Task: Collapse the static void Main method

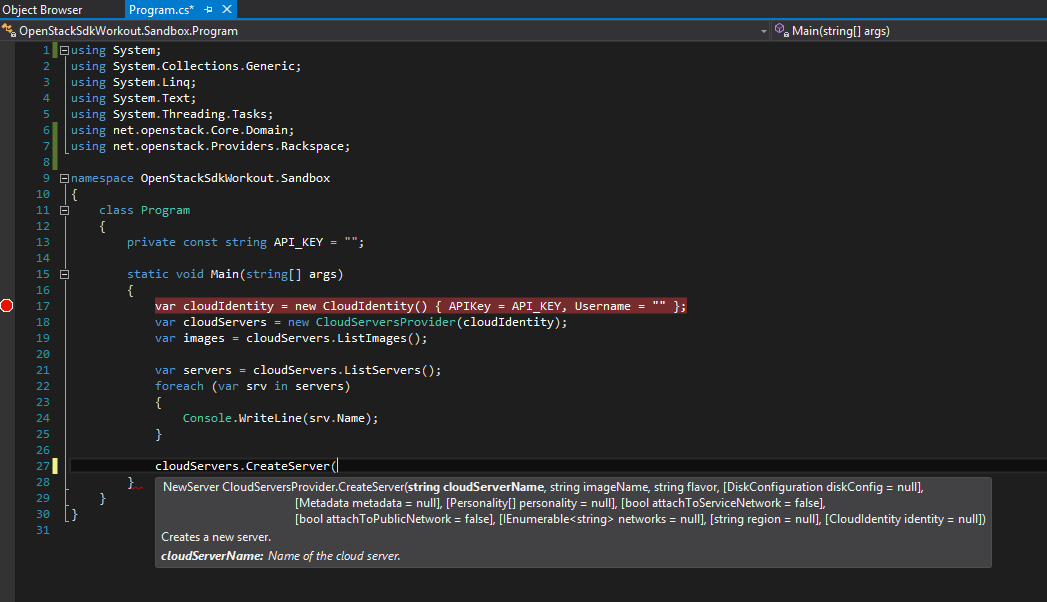Action: point(64,274)
